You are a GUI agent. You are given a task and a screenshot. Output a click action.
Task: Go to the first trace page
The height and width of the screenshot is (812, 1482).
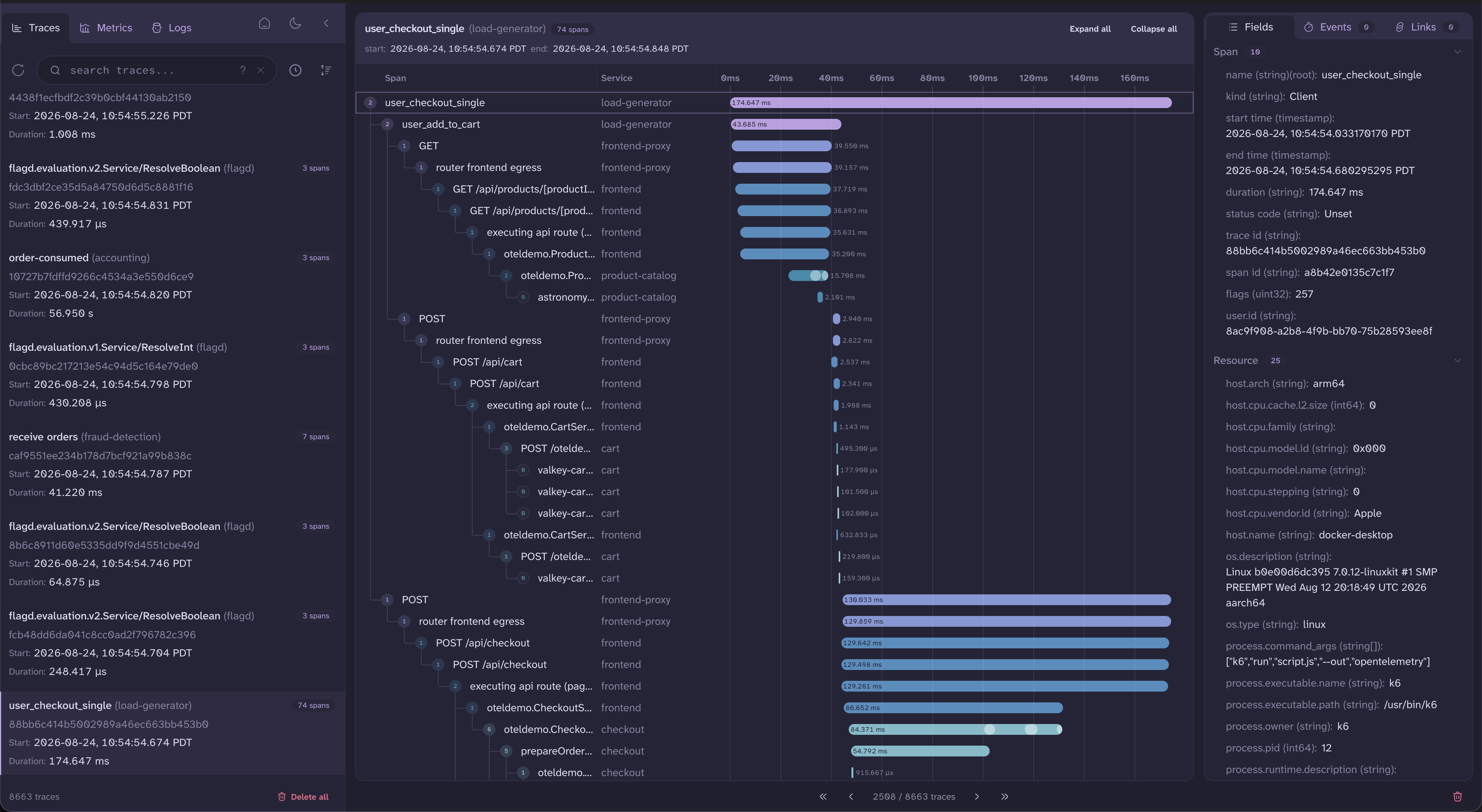coord(823,797)
